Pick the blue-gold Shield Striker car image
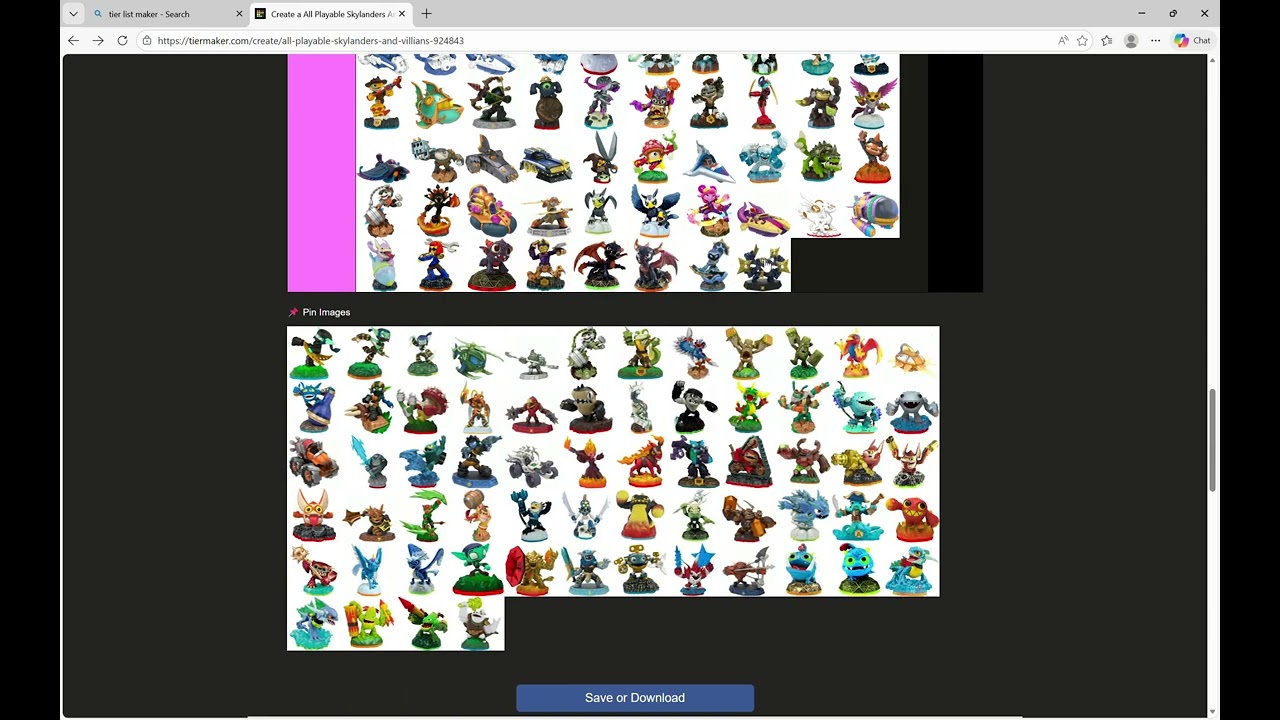The height and width of the screenshot is (720, 1280). click(546, 157)
